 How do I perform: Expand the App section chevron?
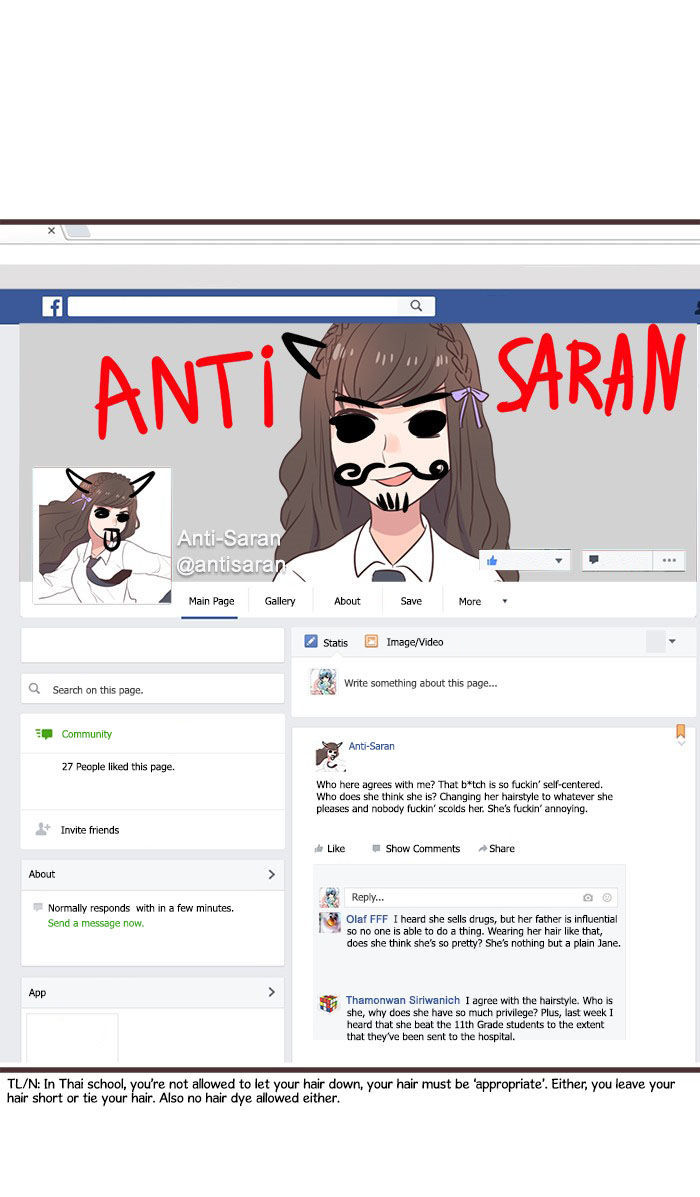(271, 992)
